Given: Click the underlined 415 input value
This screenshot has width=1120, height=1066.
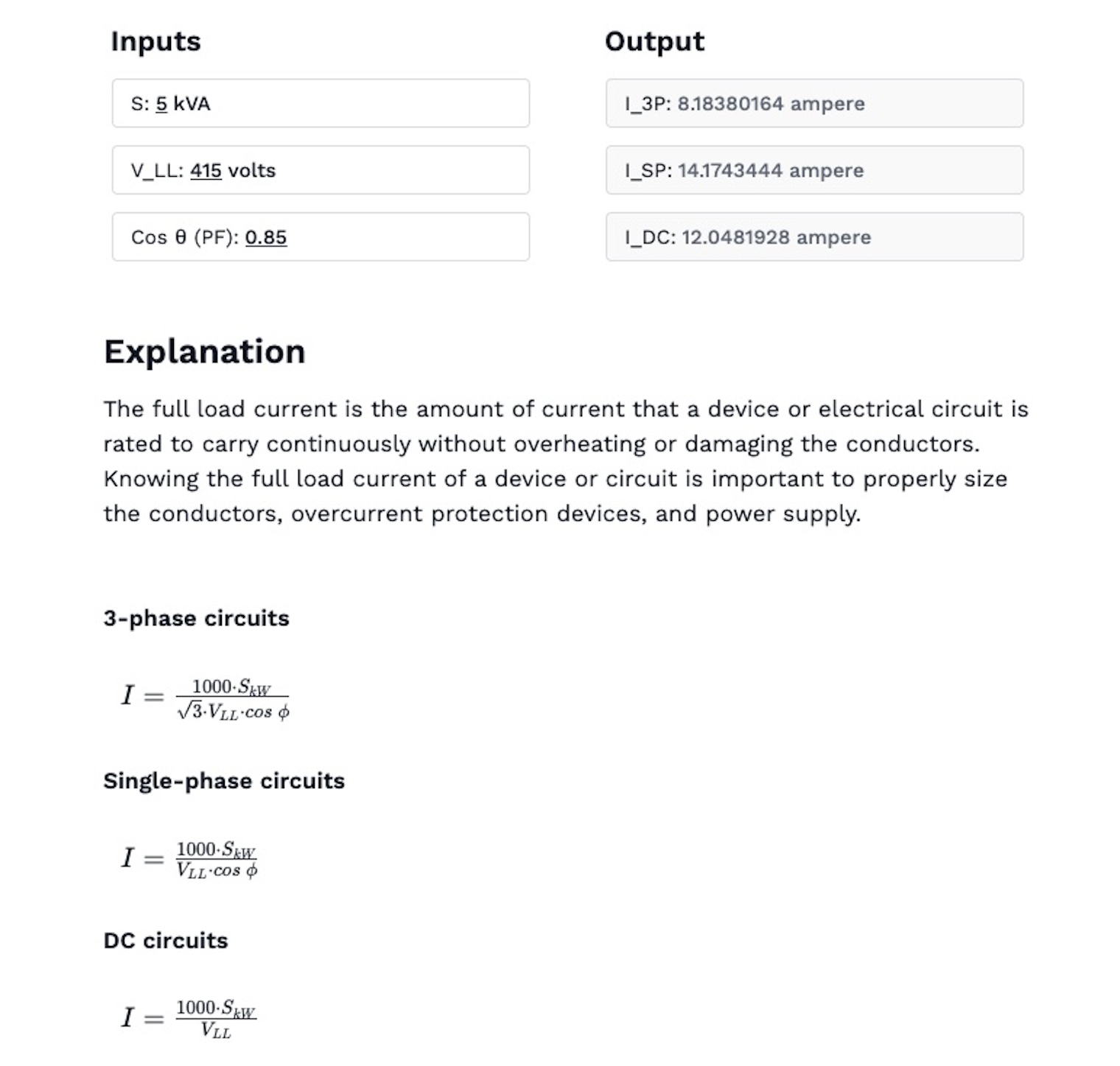Looking at the screenshot, I should point(206,170).
